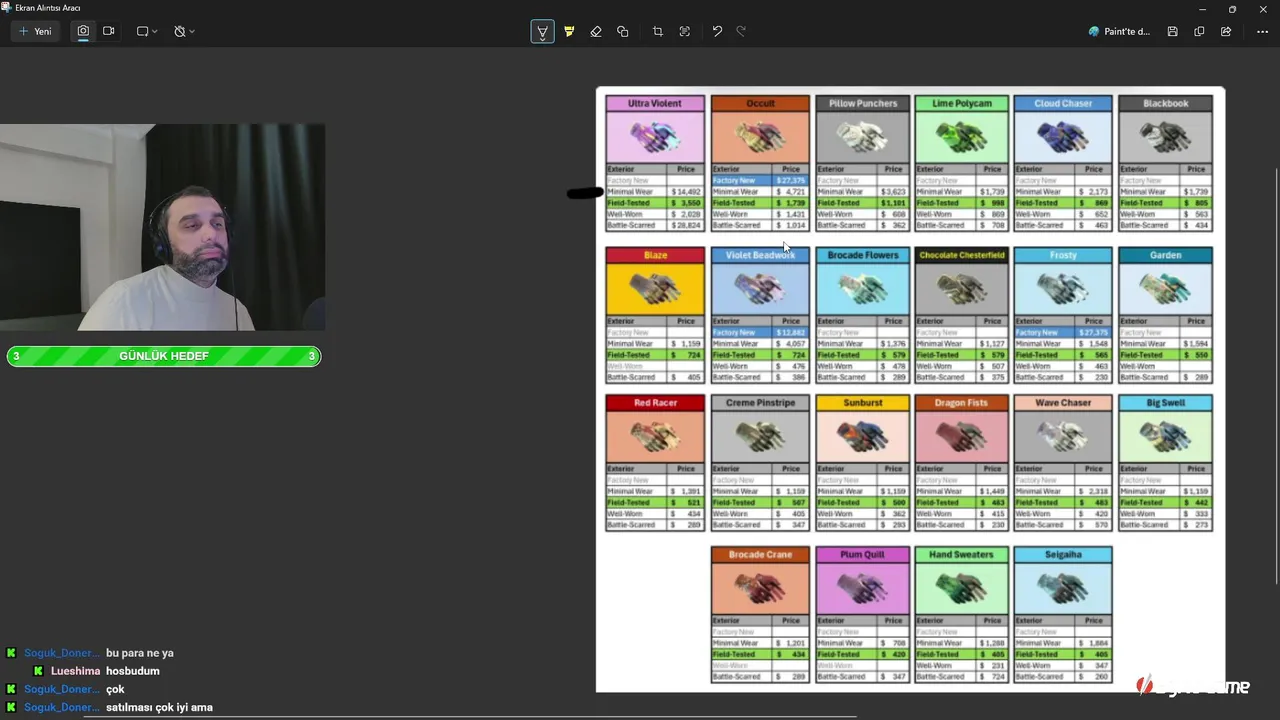Activate the image crop tool
The width and height of the screenshot is (1280, 720).
tap(658, 32)
